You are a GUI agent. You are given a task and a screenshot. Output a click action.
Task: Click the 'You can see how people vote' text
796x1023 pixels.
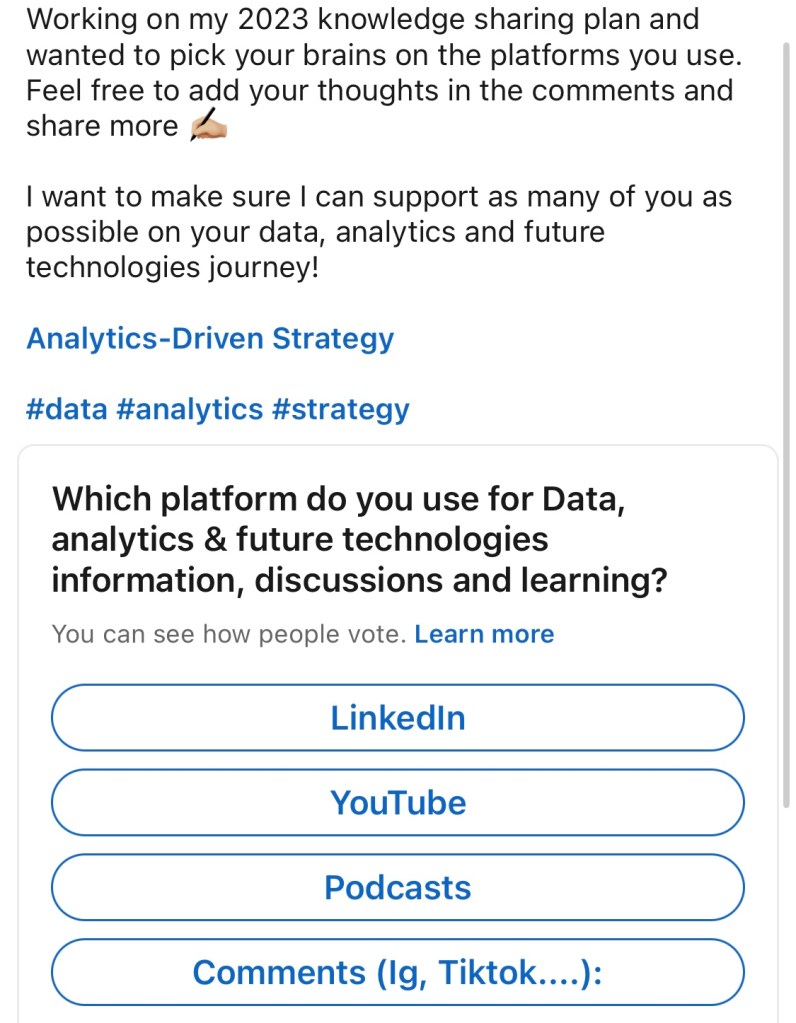(x=228, y=634)
